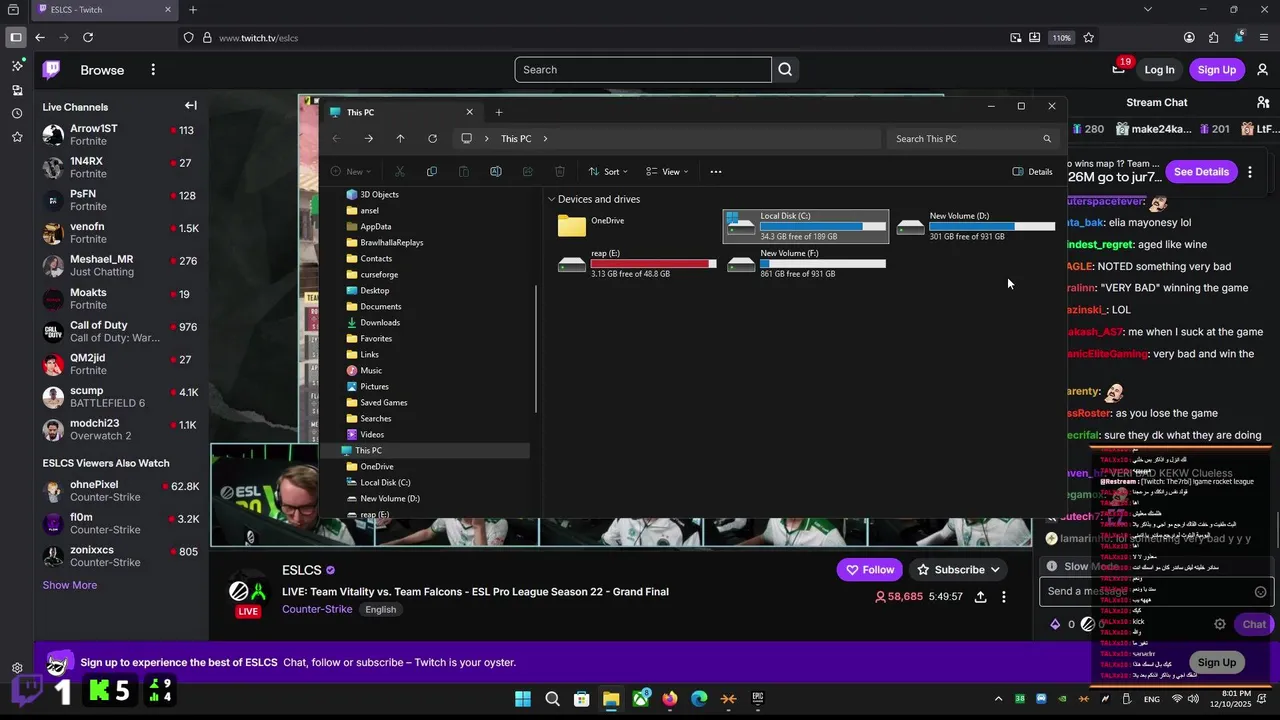Image resolution: width=1280 pixels, height=720 pixels.
Task: Open the Twitch user profile icon
Action: [1263, 70]
